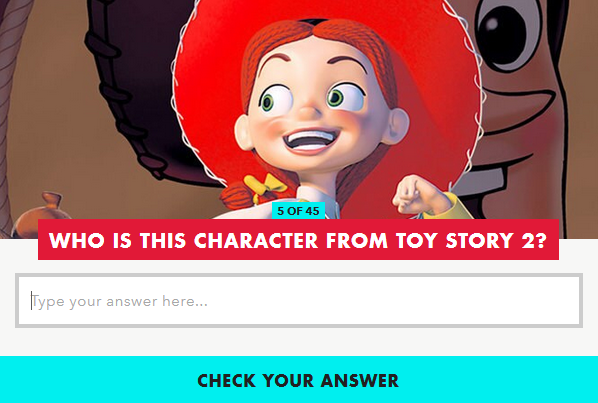Click the yellow bow on the braid

264,186
